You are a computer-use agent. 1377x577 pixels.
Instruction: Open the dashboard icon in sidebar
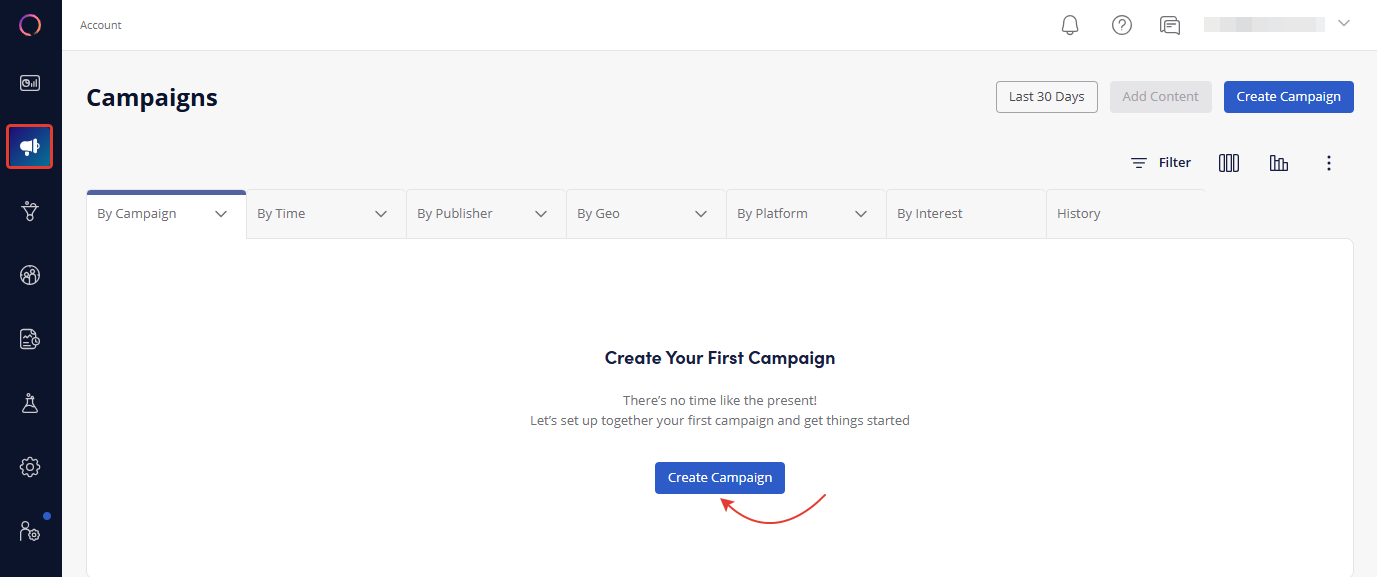pos(30,83)
